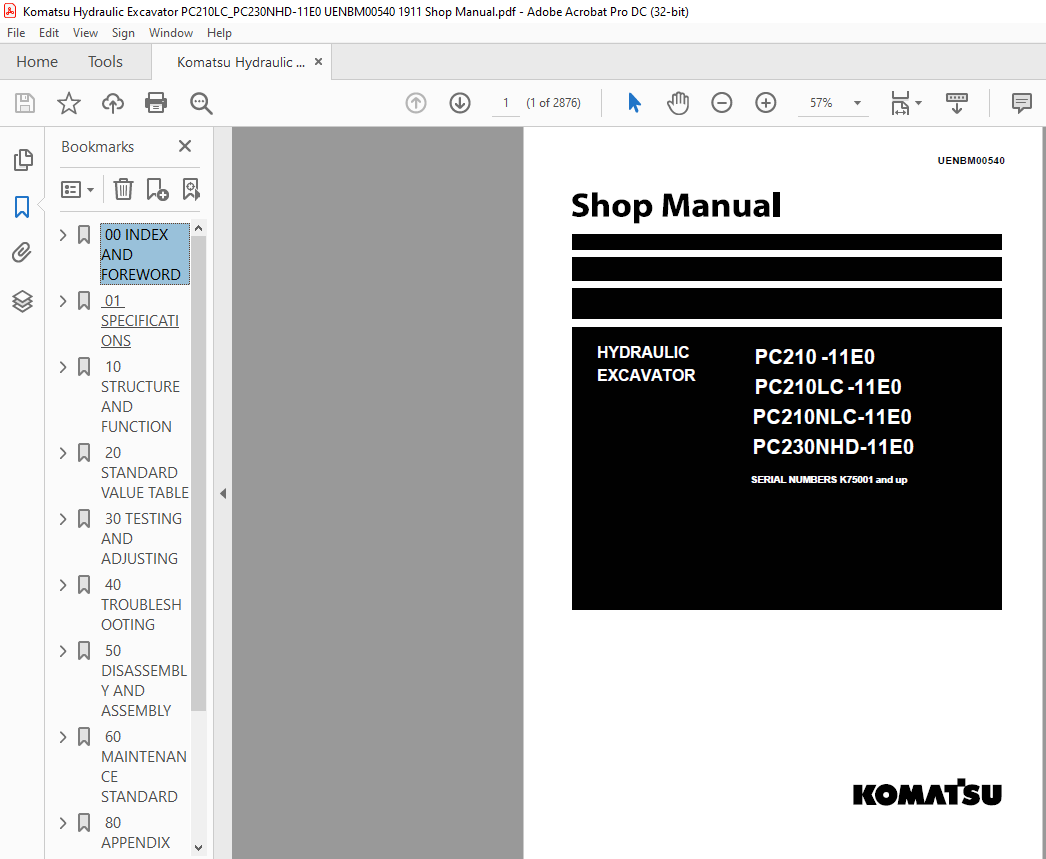Select the Komatsu Hydraulic document tab
1046x859 pixels.
point(240,62)
